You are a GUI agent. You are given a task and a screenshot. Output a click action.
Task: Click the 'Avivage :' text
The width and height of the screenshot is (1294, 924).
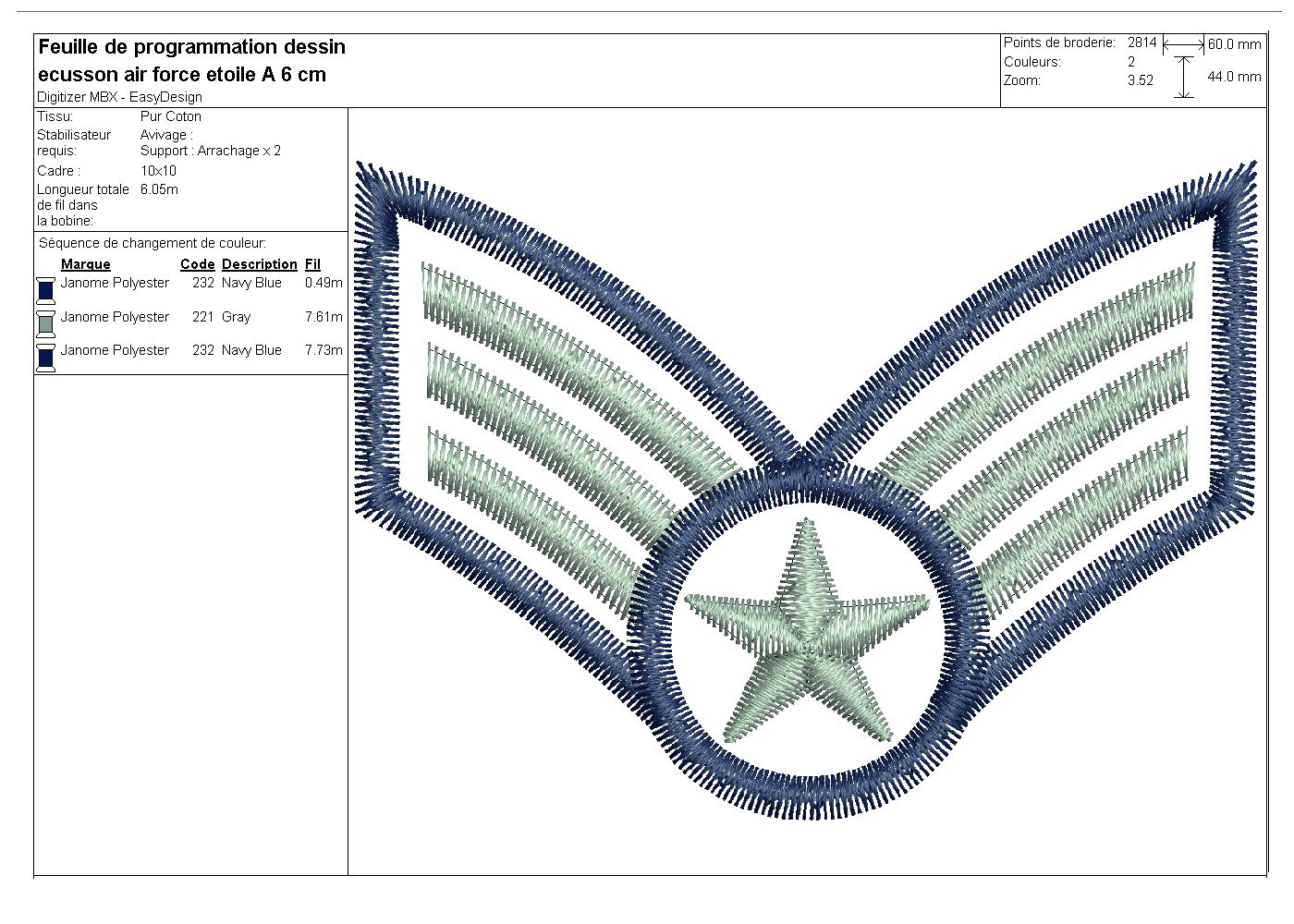pyautogui.click(x=166, y=135)
